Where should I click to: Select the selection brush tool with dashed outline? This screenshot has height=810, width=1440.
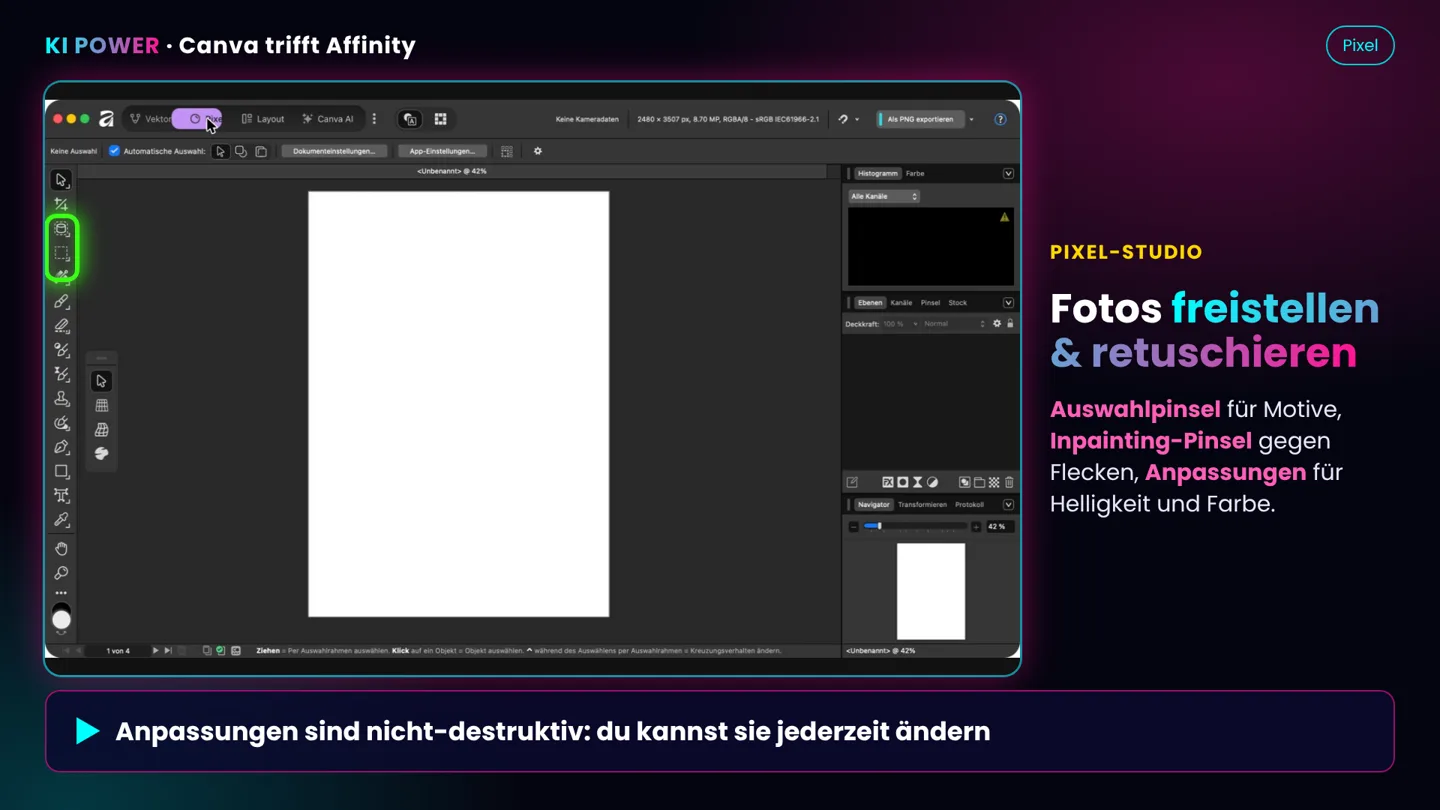(x=61, y=229)
